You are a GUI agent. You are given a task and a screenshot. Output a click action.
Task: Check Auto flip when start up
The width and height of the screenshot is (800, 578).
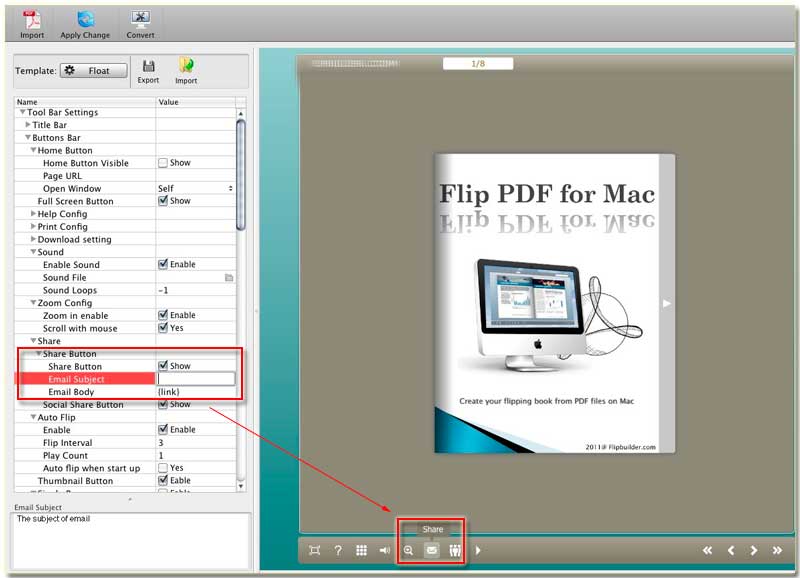(x=163, y=467)
